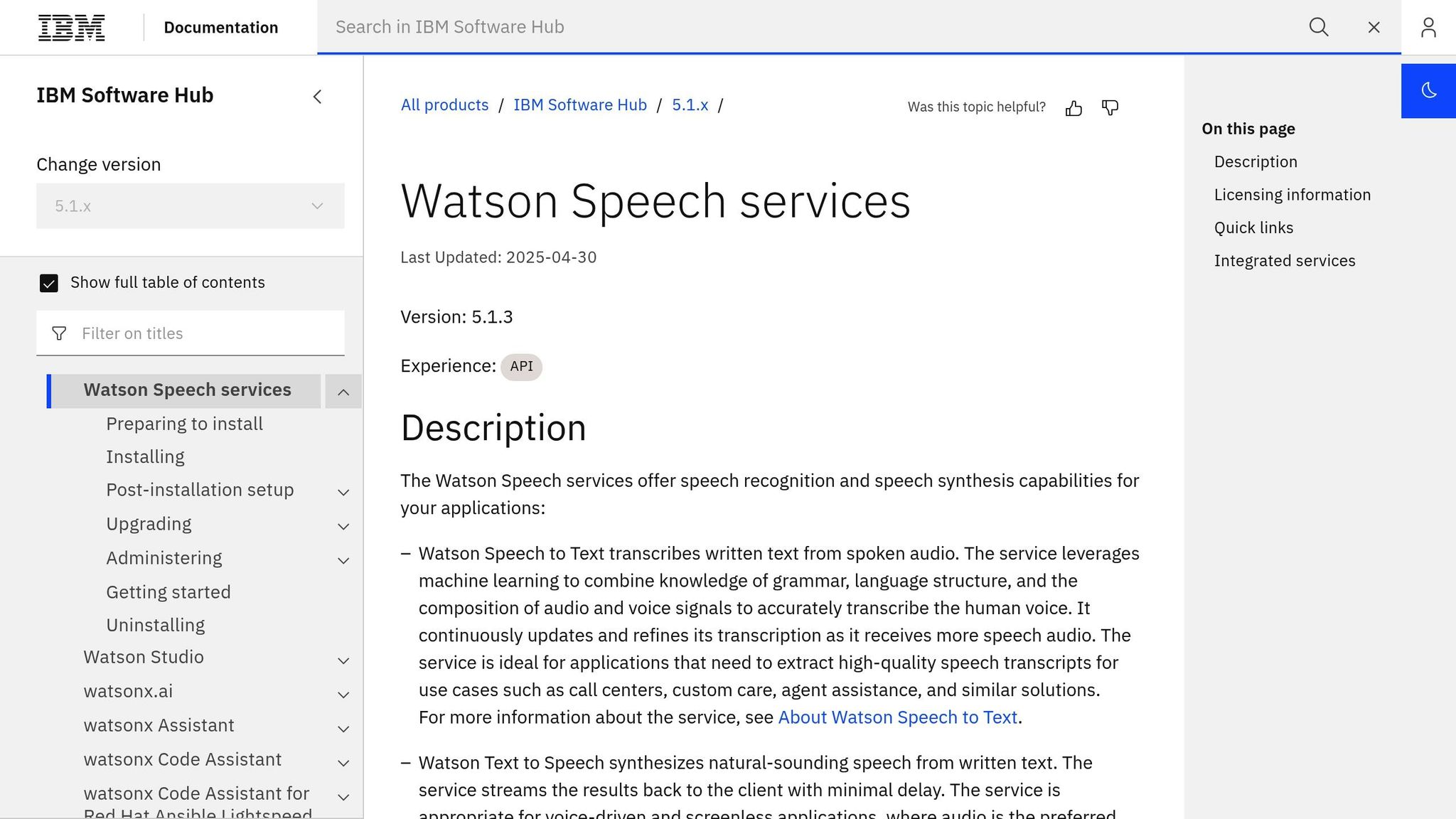Jump to Integrated services section
Screen dimensions: 1456x819
(1284, 261)
